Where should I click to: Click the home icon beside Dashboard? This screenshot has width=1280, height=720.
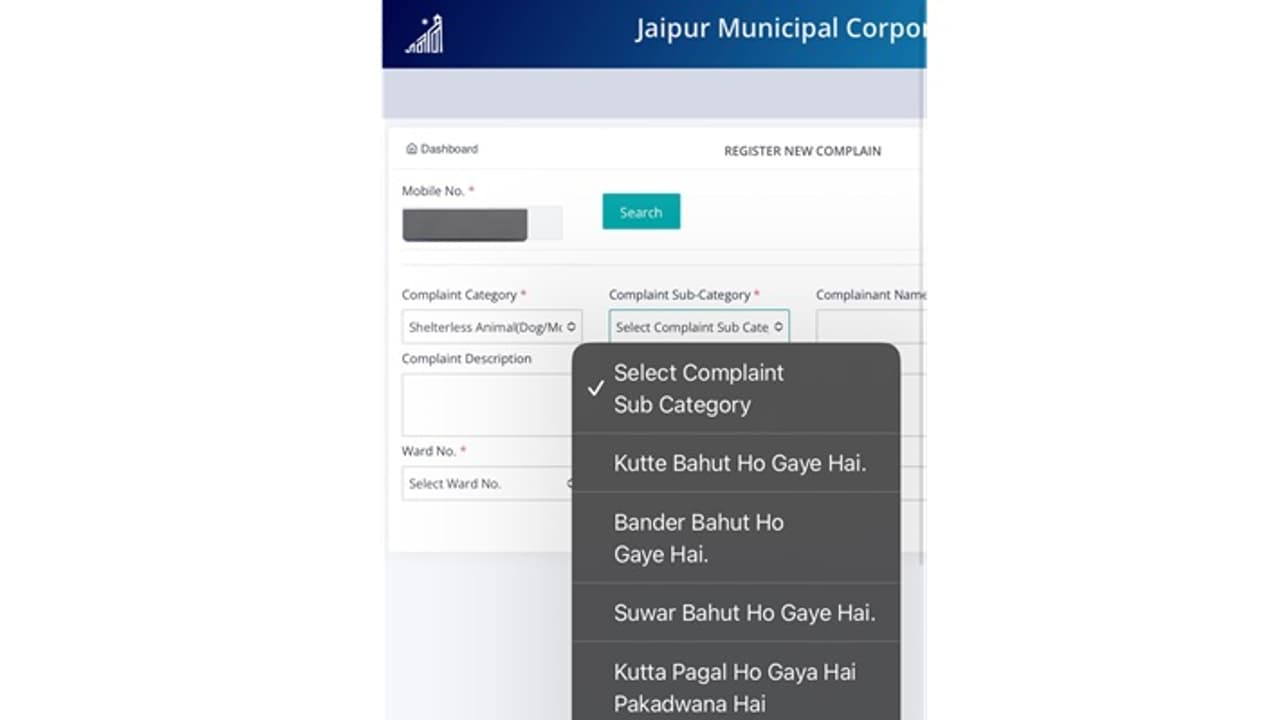click(411, 149)
